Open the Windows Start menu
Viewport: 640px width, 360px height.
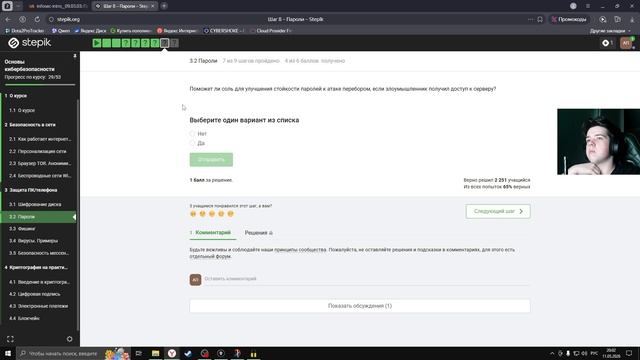(x=8, y=353)
